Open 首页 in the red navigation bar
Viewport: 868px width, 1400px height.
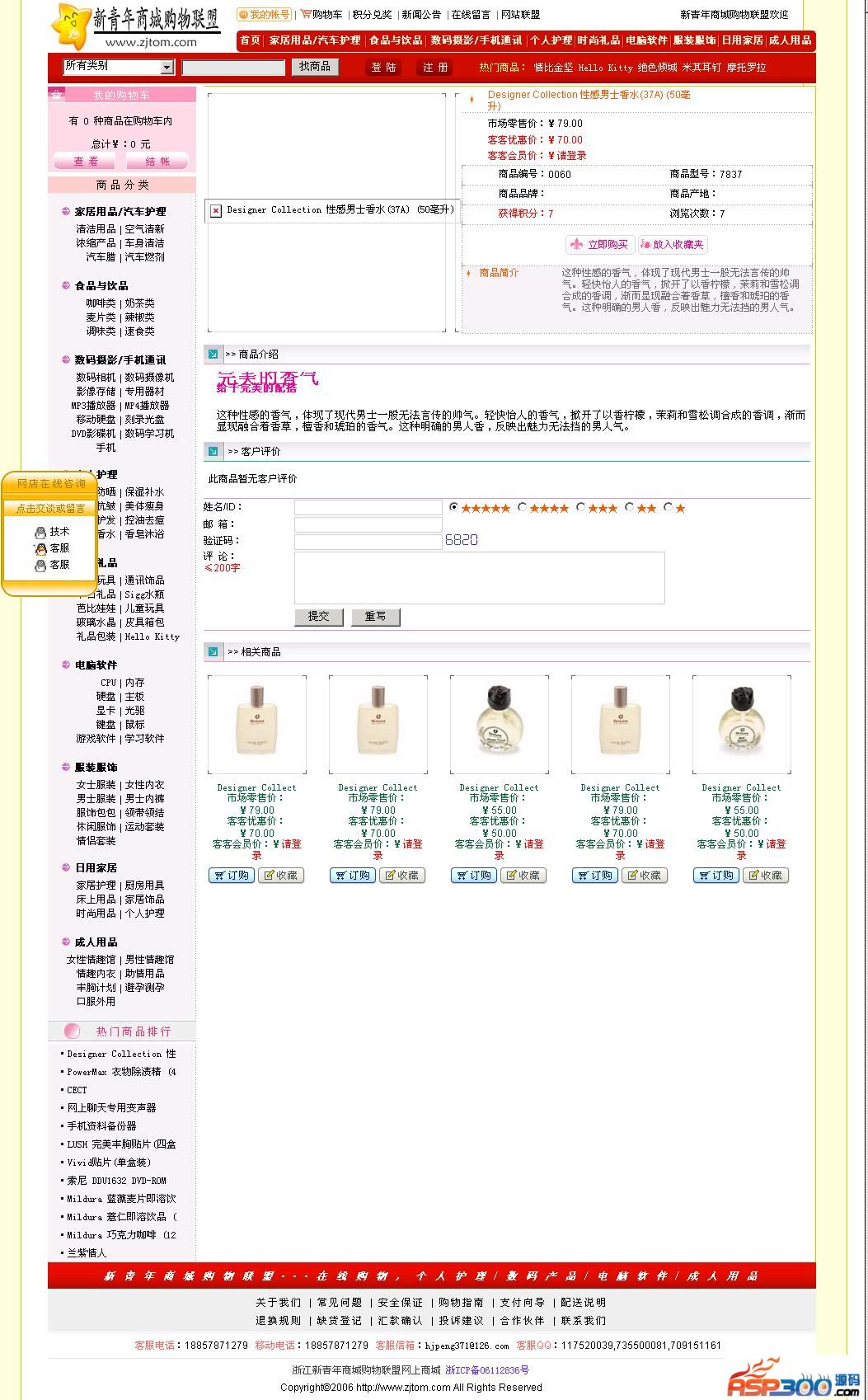pos(251,40)
